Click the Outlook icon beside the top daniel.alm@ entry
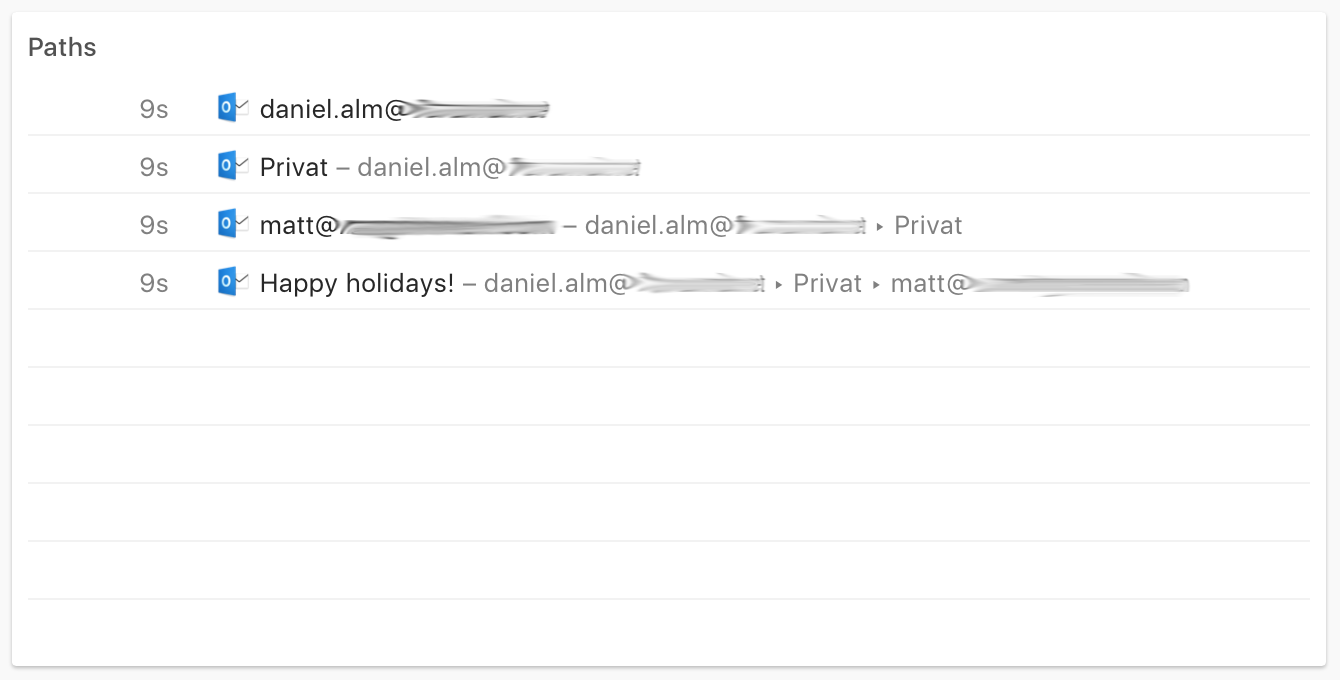This screenshot has width=1340, height=680. coord(232,108)
